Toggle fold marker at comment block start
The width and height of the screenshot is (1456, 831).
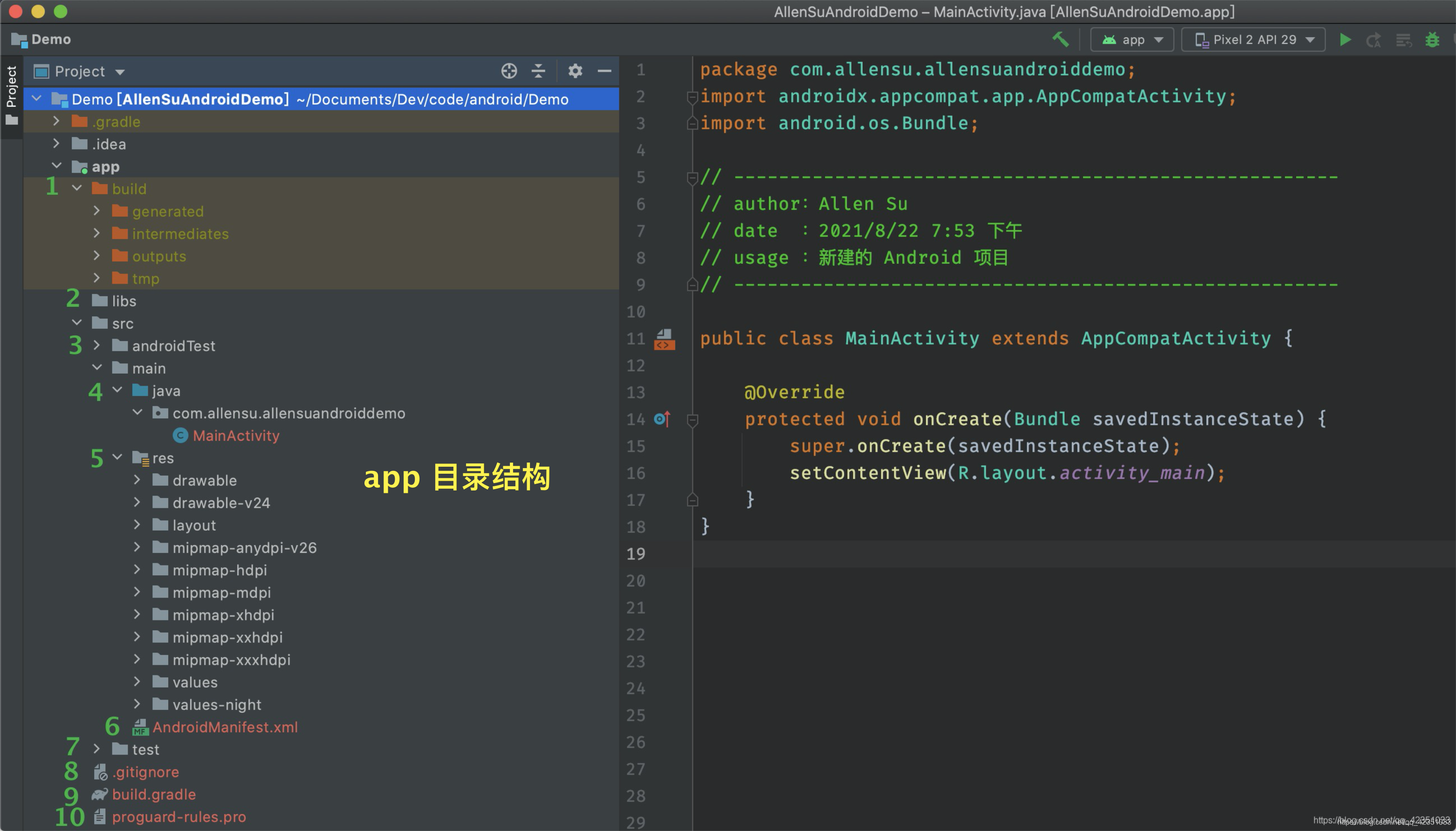coord(692,178)
